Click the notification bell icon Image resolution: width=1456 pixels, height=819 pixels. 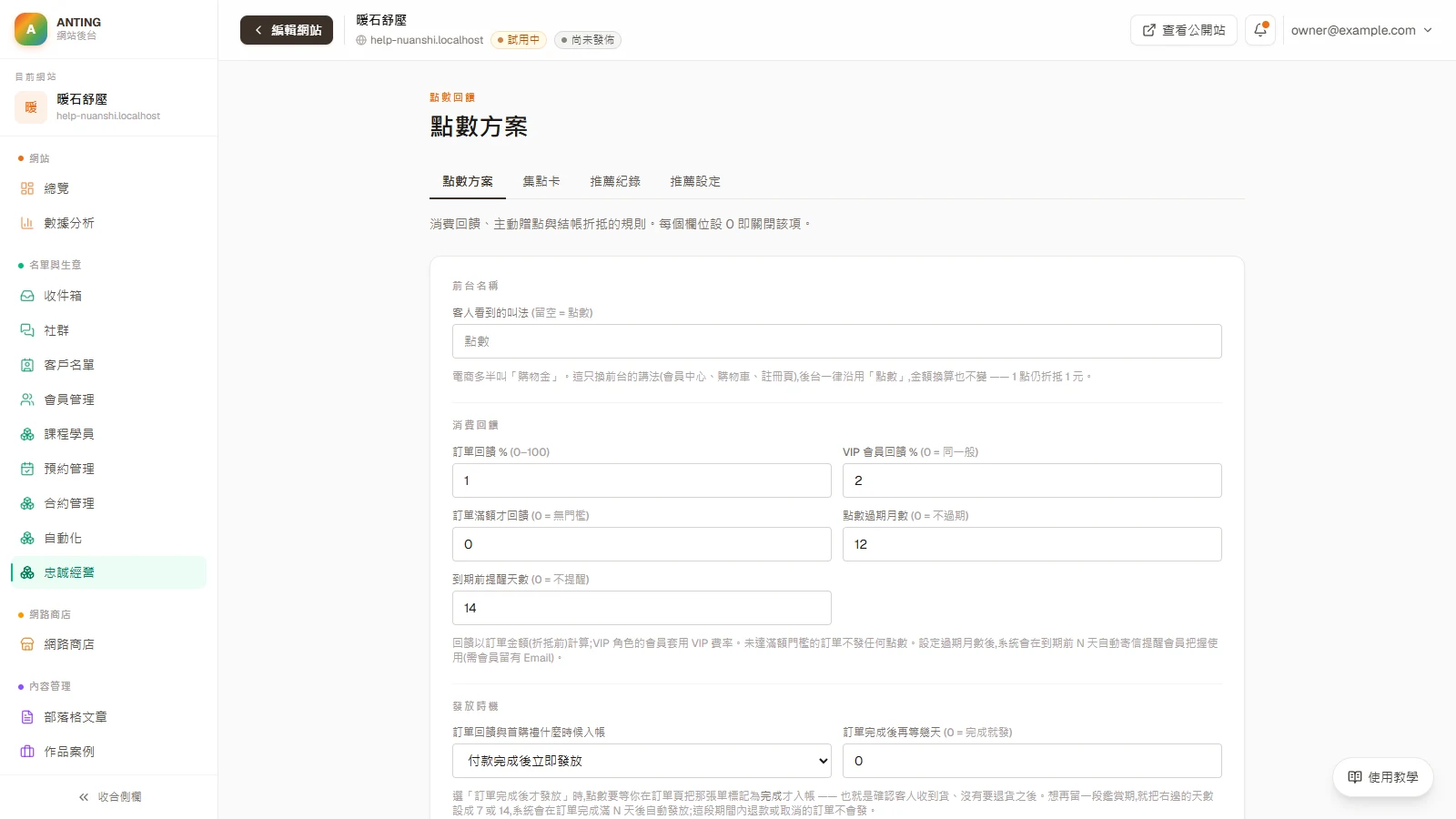(x=1260, y=30)
